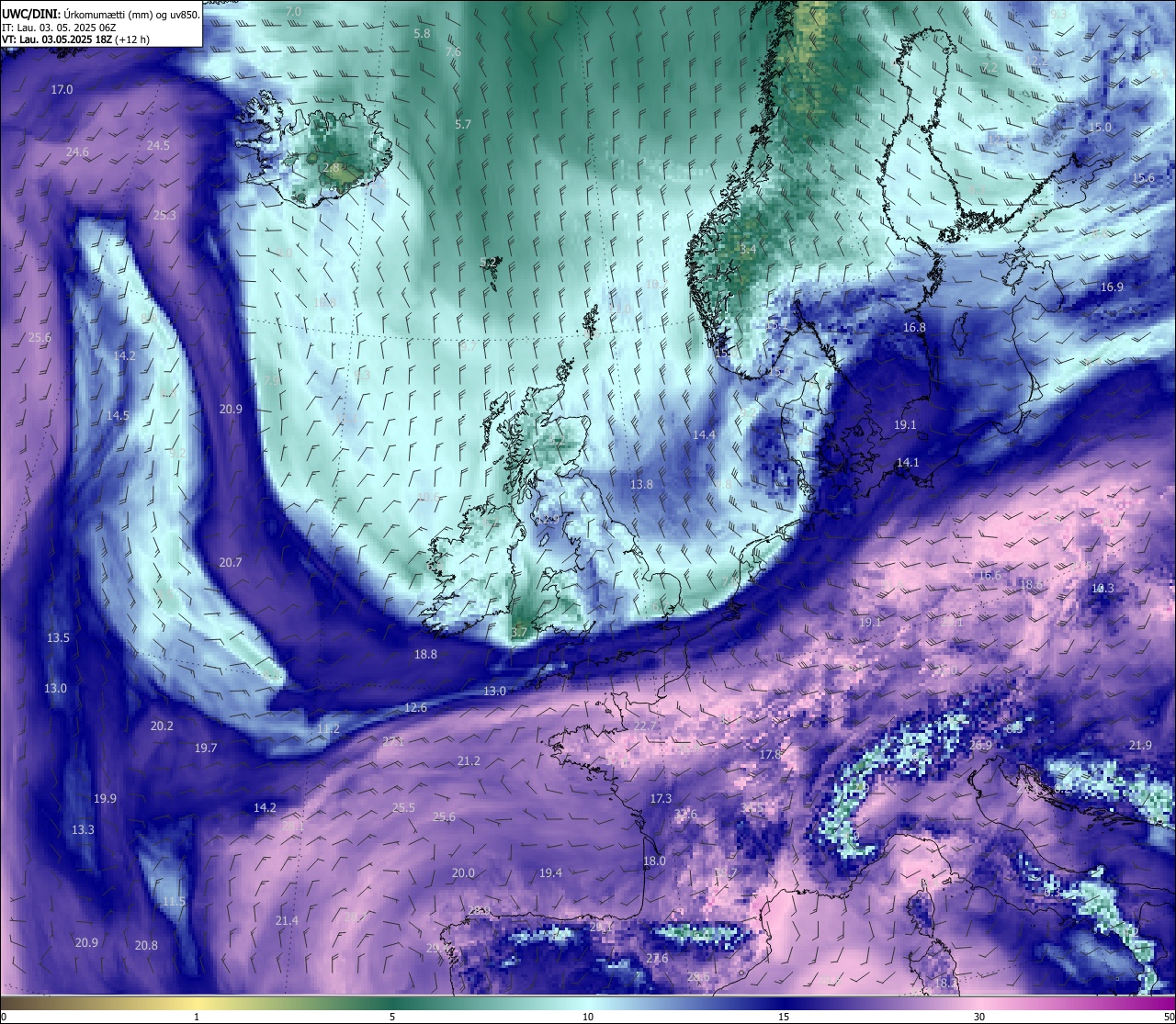
Task: Click the colorbar tick label 1
Action: [x=197, y=1017]
